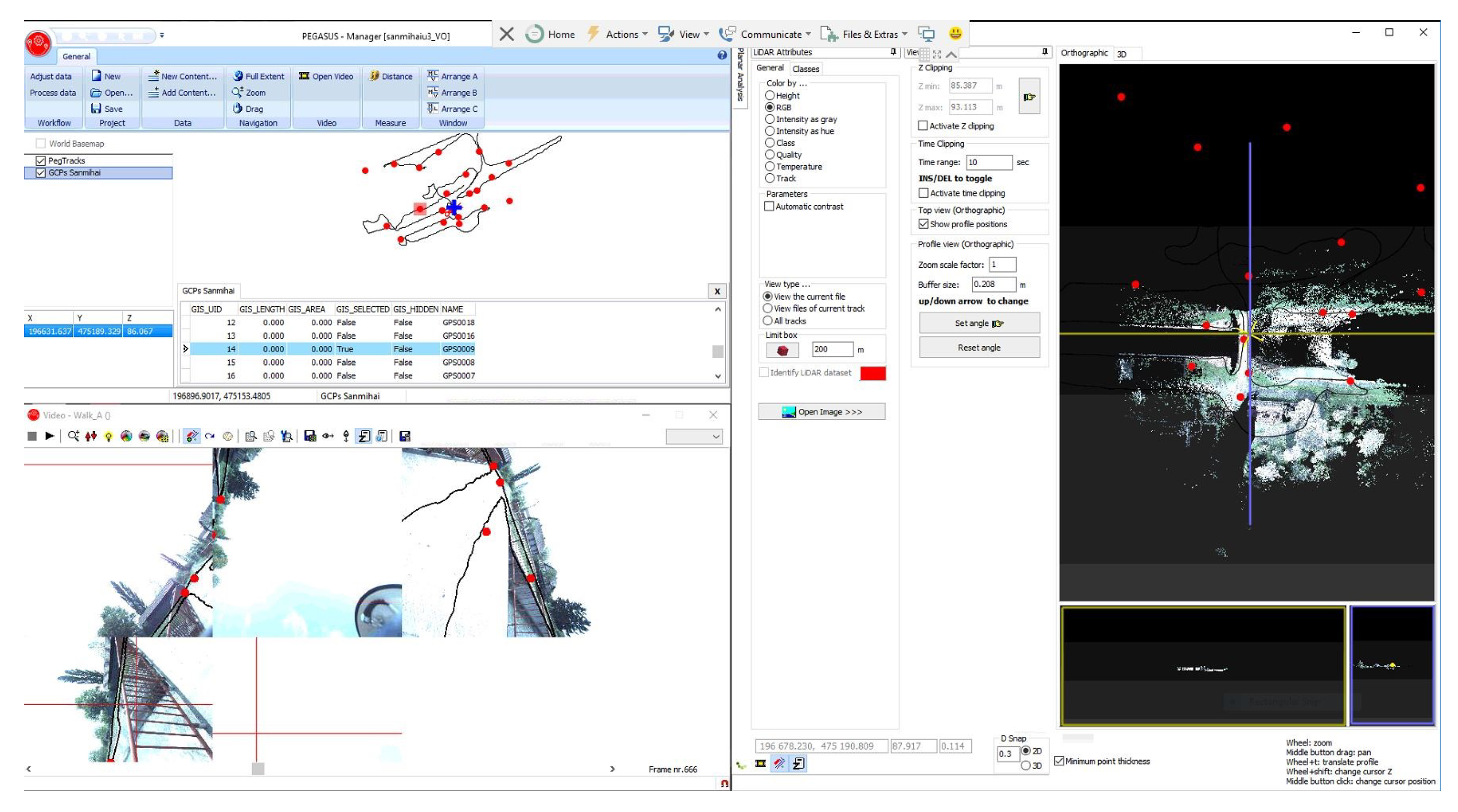Click the dark sphere icon in video toolbar
Viewport: 1458px width, 812px height.
144,436
